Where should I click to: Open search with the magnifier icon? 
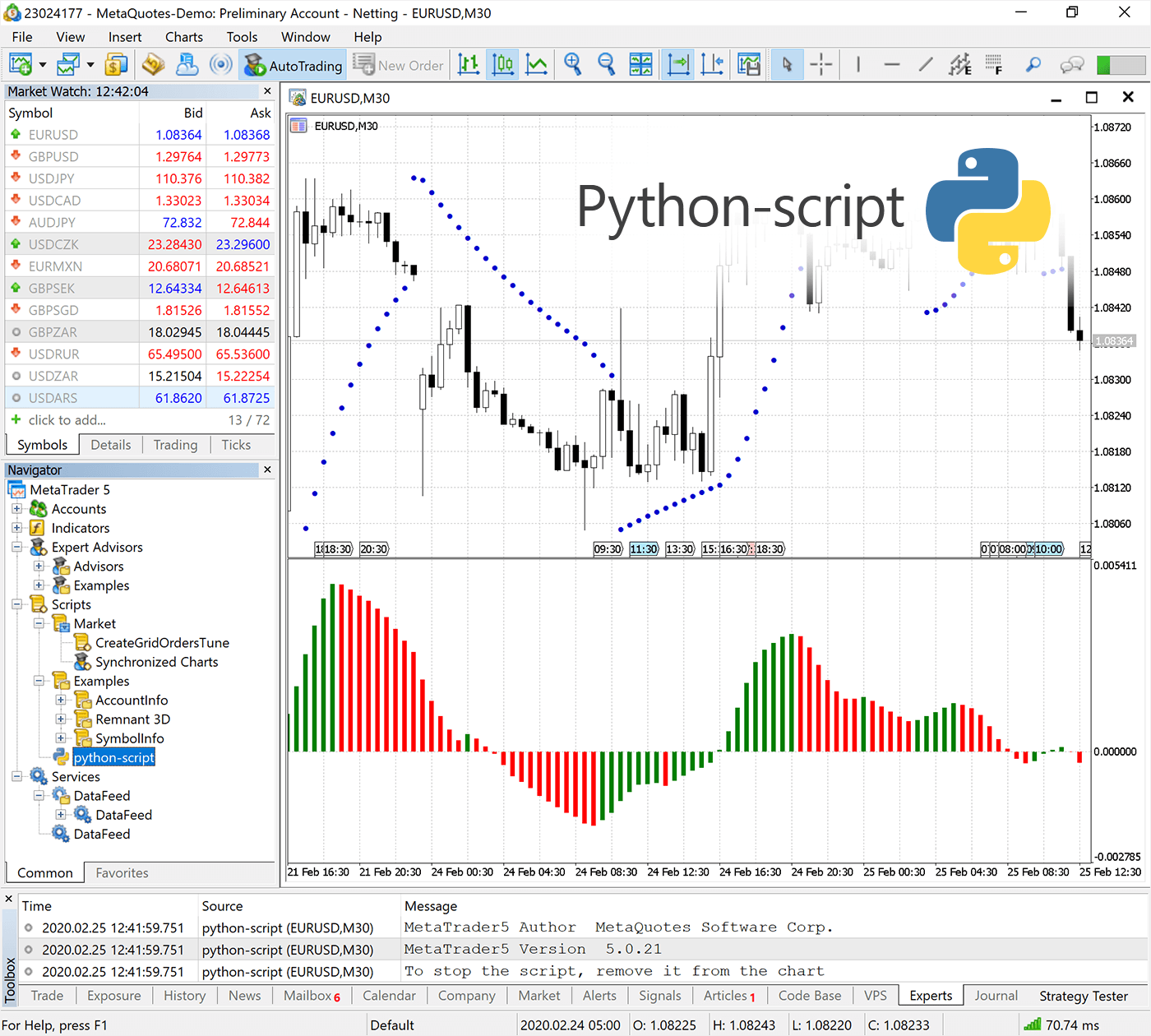pyautogui.click(x=1033, y=65)
